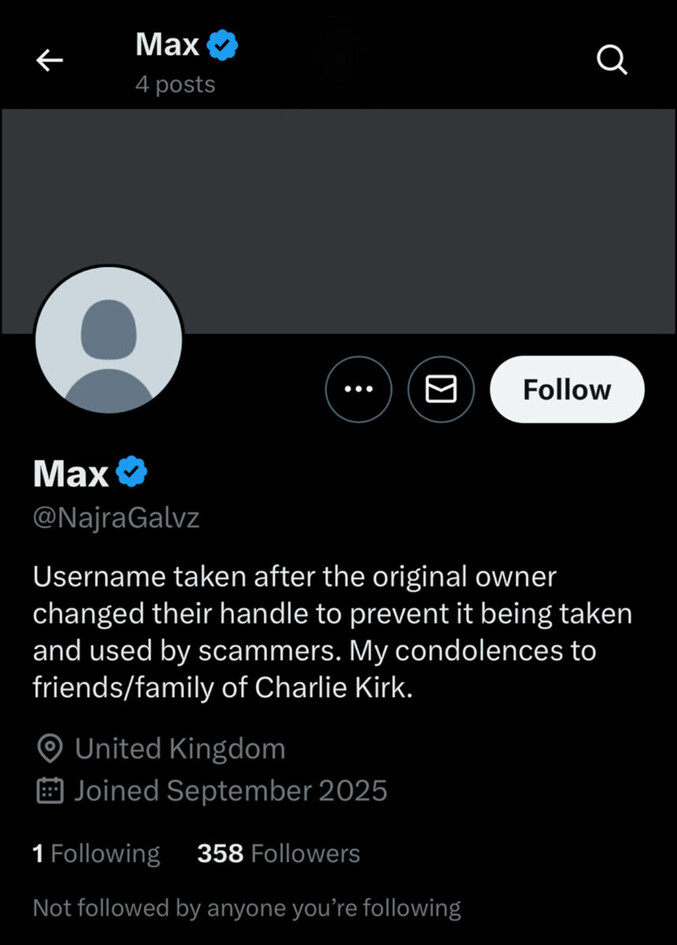
Task: Open the default profile avatar picture
Action: (x=109, y=340)
